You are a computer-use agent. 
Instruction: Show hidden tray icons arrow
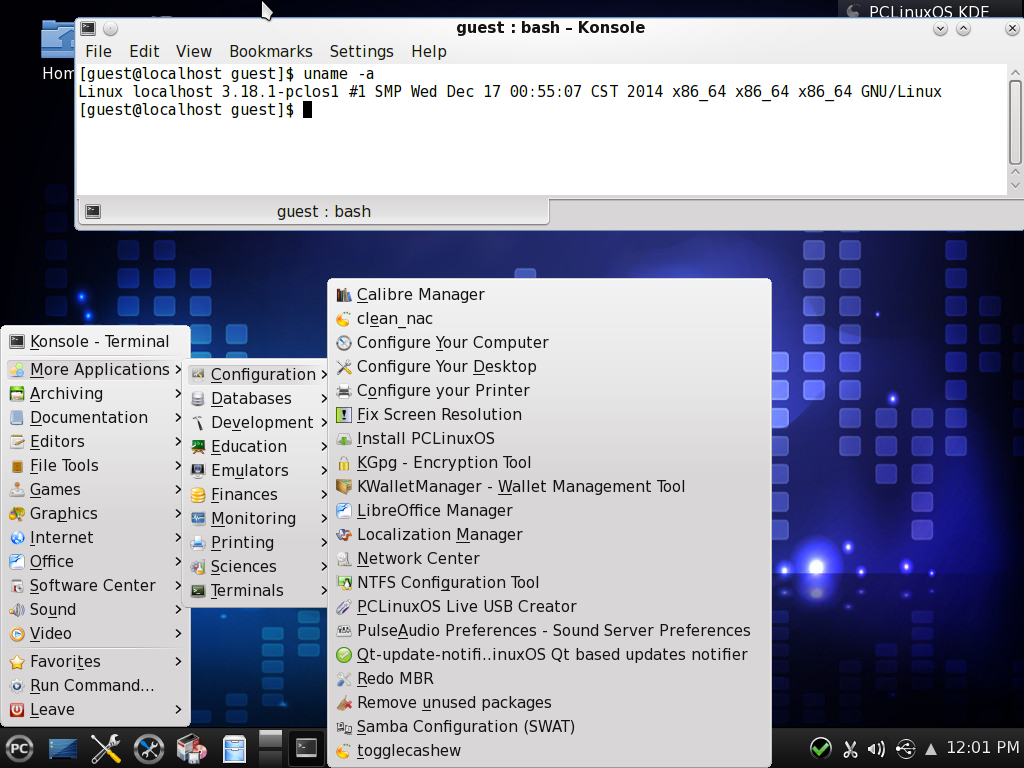[931, 749]
